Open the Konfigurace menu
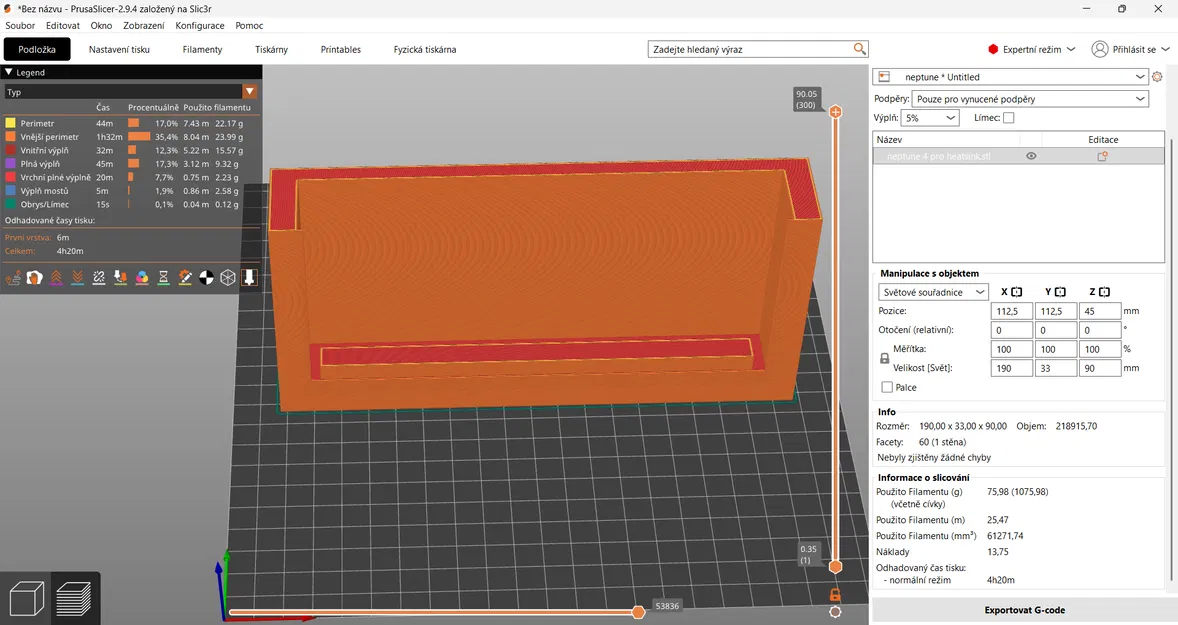This screenshot has width=1178, height=625. [x=199, y=25]
